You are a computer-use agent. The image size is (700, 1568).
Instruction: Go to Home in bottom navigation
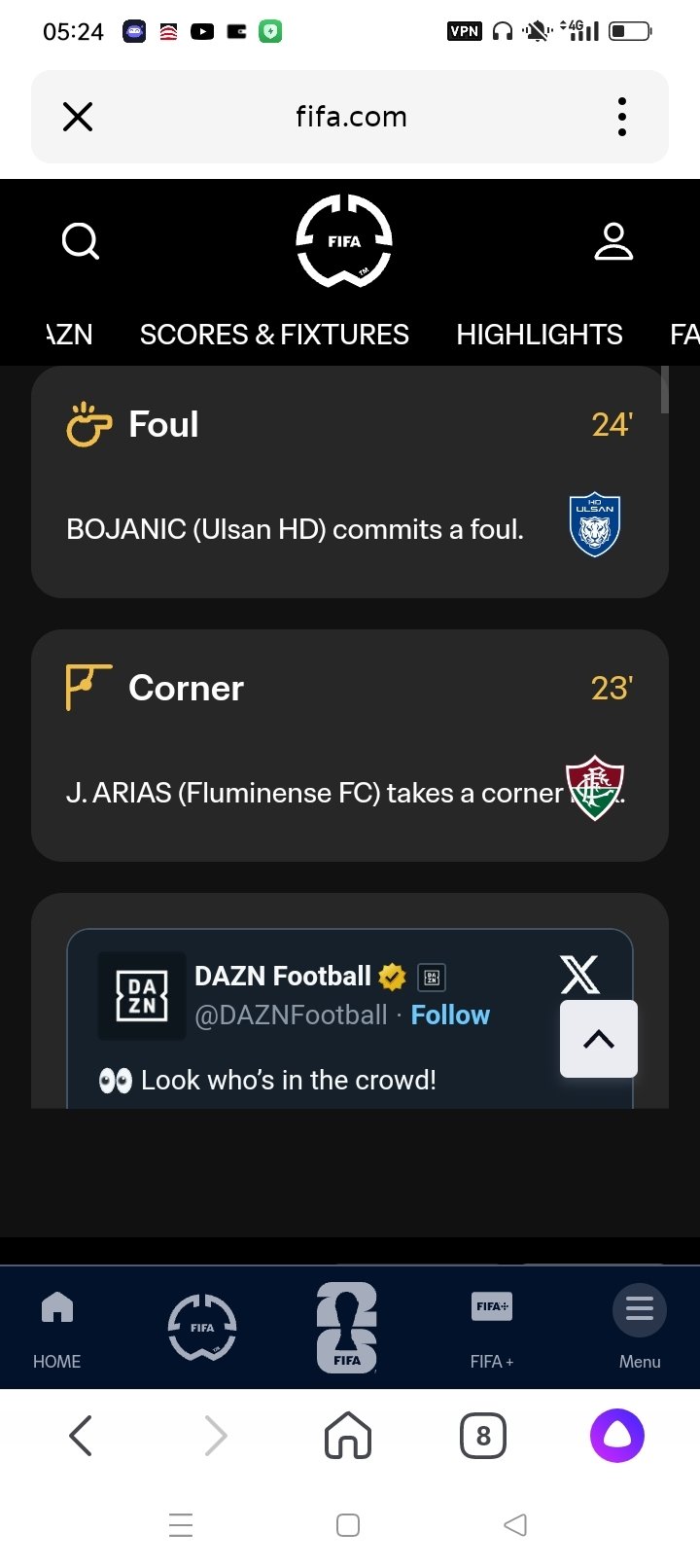pyautogui.click(x=57, y=1327)
